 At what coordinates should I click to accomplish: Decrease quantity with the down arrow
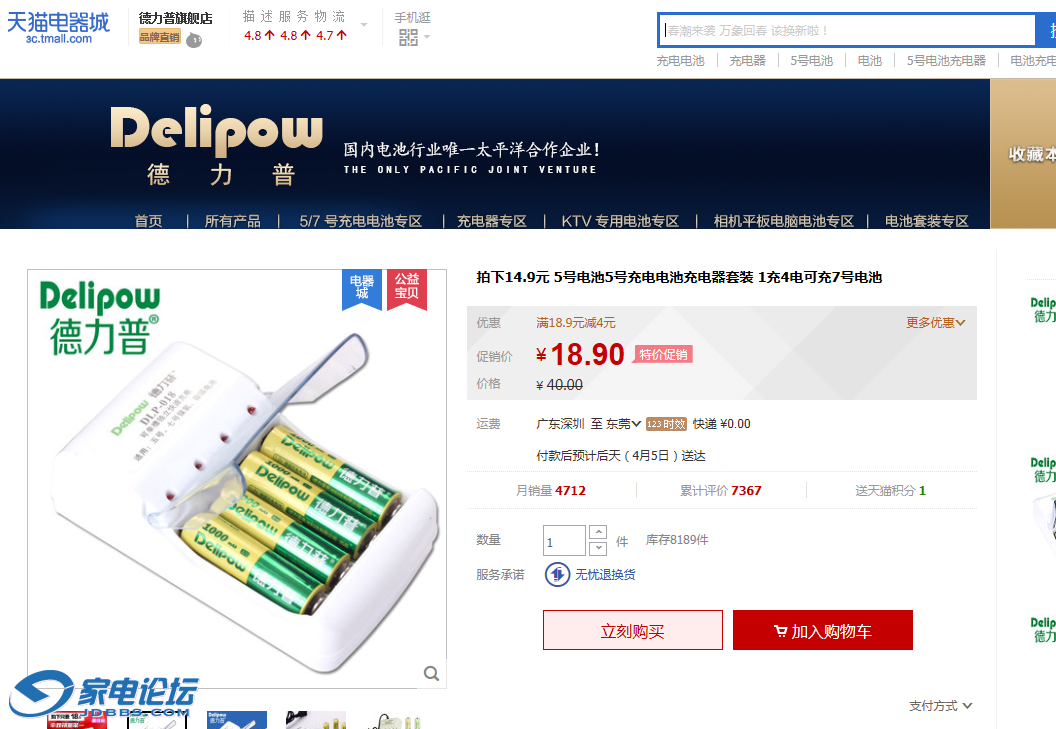(598, 548)
